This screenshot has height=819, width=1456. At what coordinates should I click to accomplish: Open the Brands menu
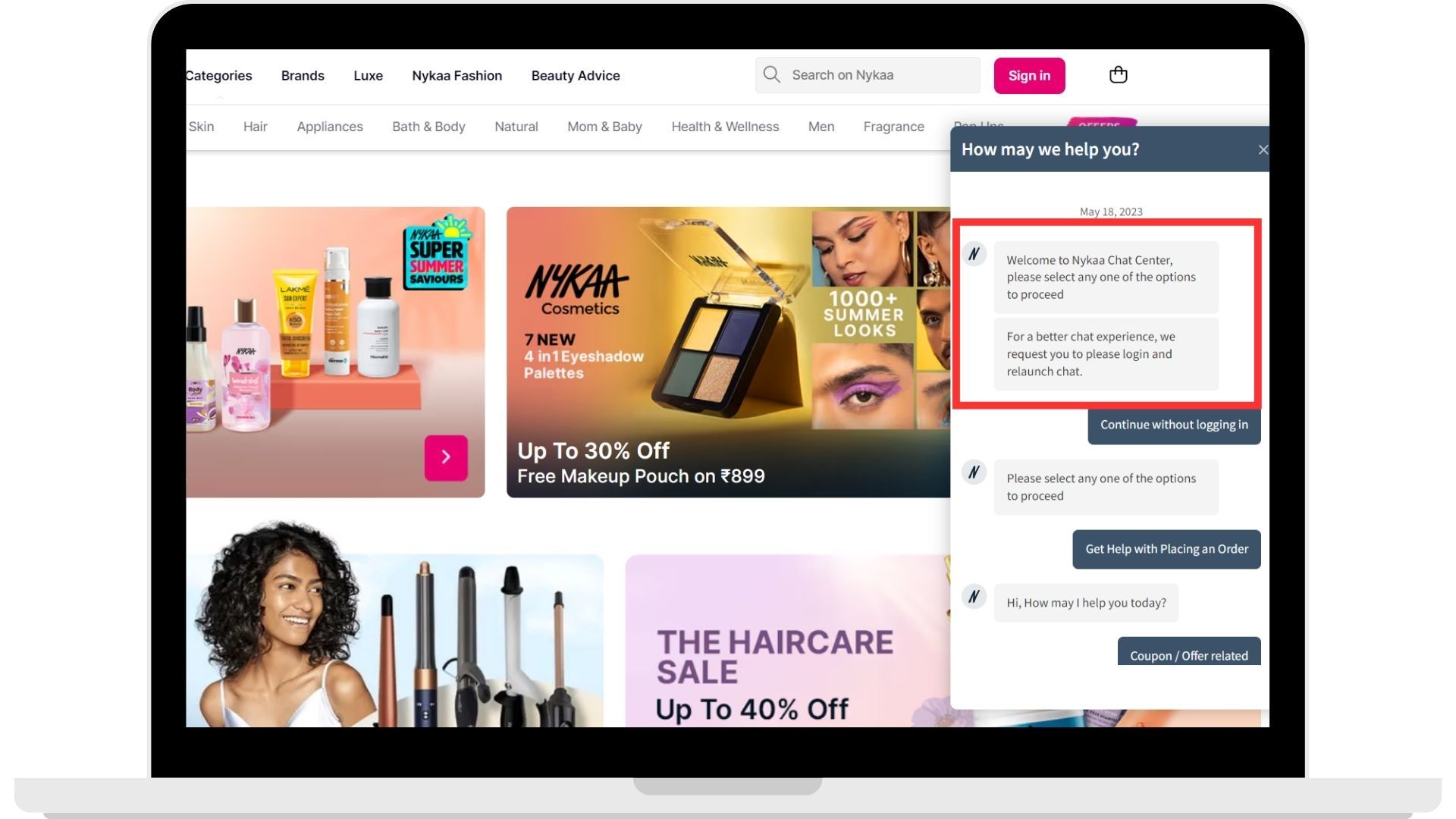[x=302, y=75]
